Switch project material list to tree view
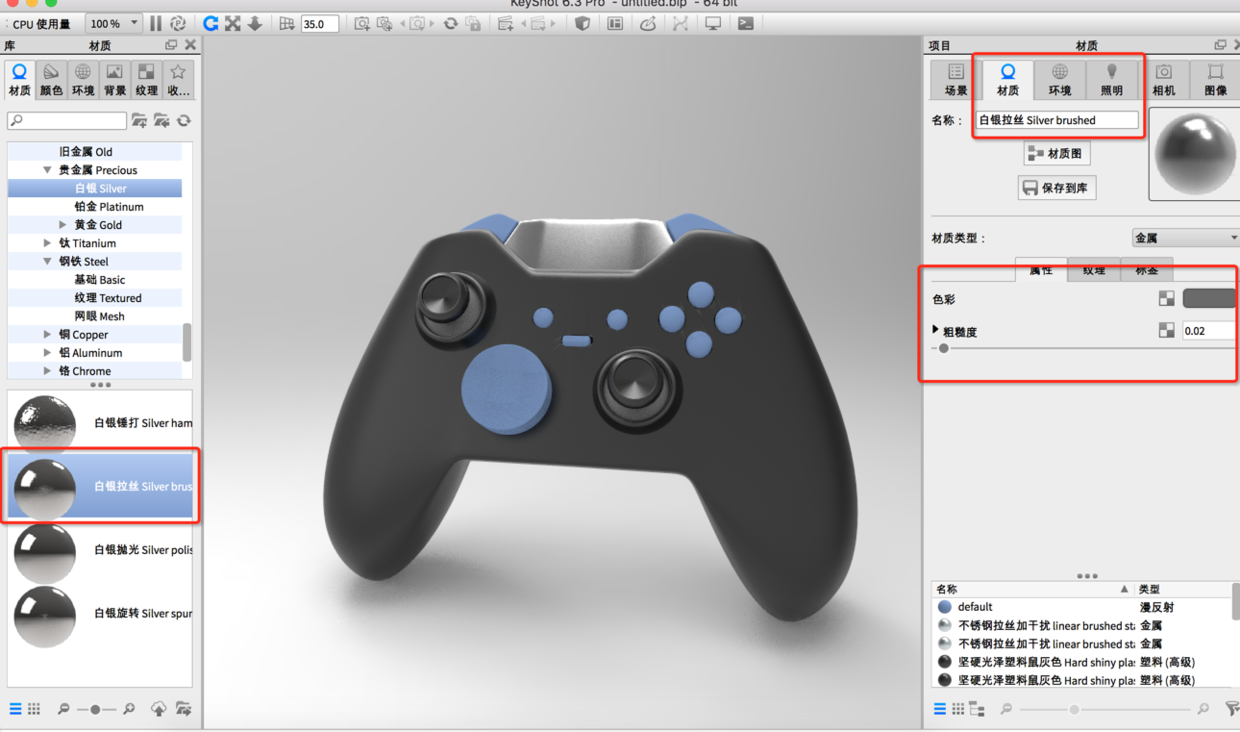The width and height of the screenshot is (1240, 732). click(977, 709)
